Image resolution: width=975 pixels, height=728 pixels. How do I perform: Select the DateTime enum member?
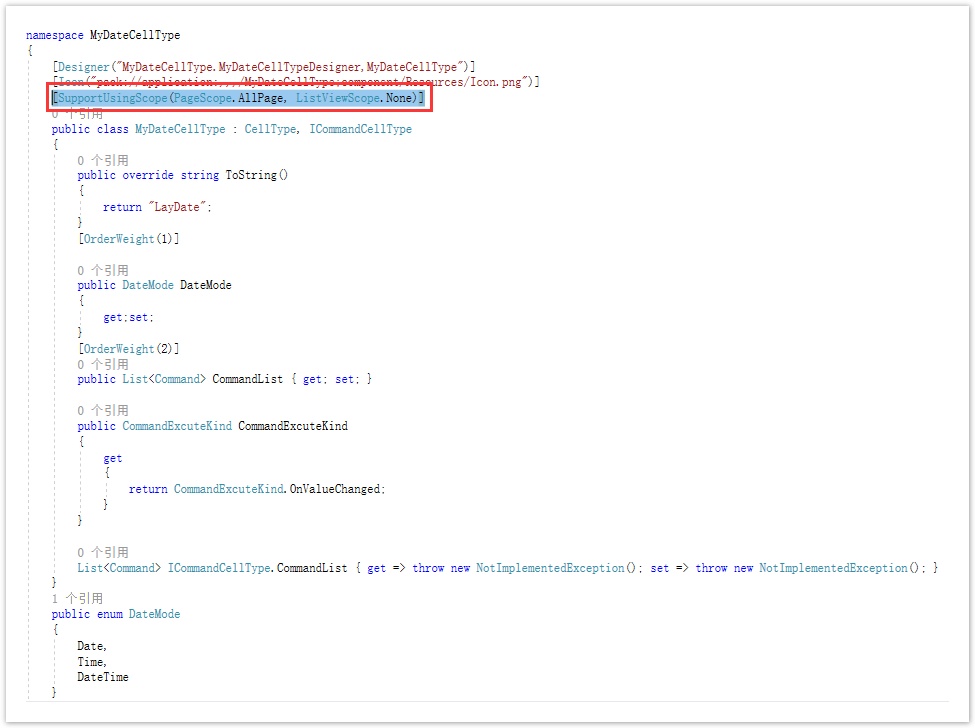coord(103,677)
